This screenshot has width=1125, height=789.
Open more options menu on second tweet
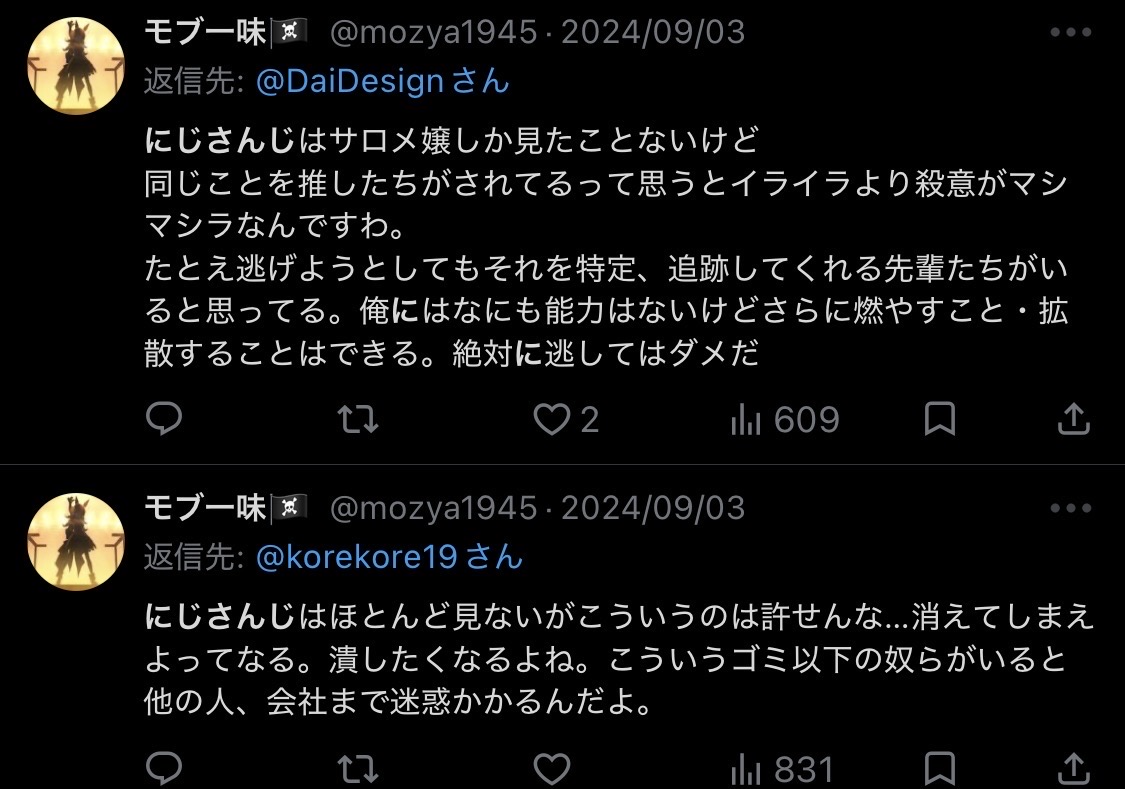pyautogui.click(x=1071, y=508)
